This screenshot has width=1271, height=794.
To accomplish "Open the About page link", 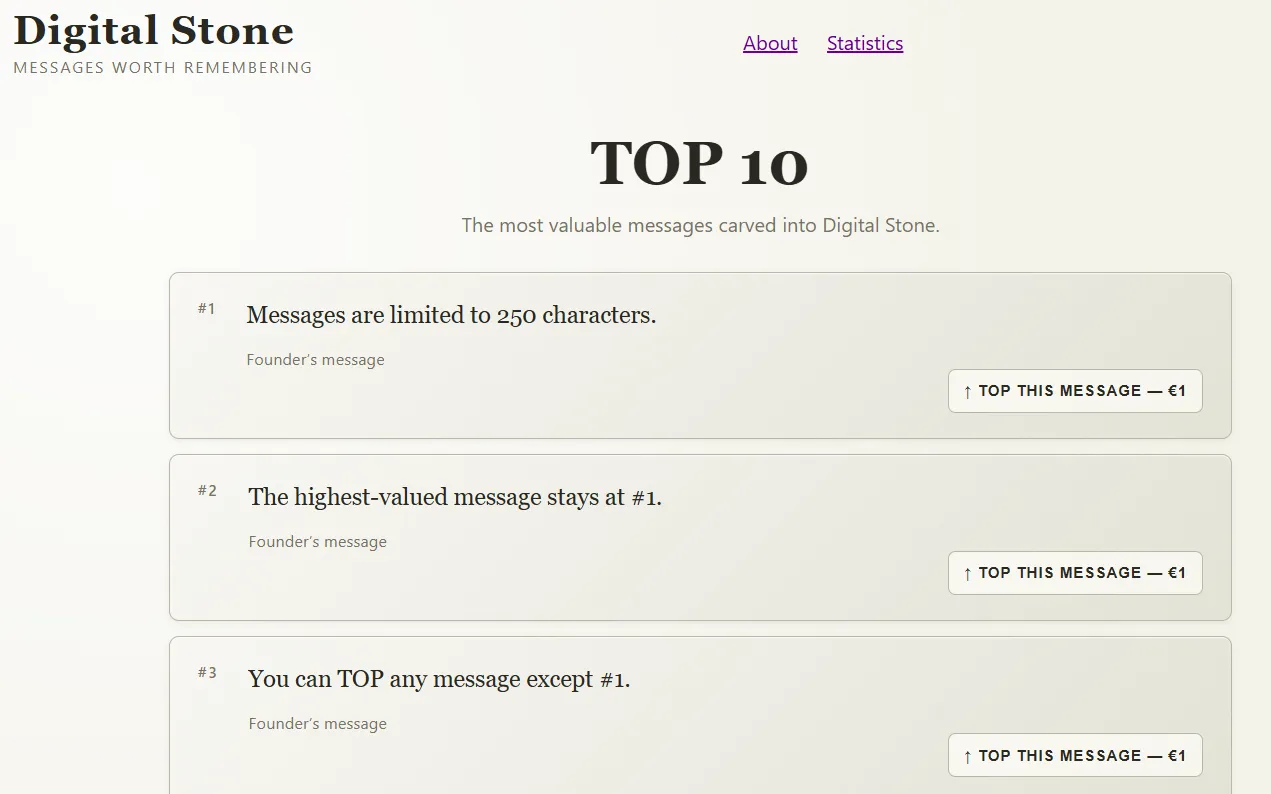I will click(x=770, y=43).
